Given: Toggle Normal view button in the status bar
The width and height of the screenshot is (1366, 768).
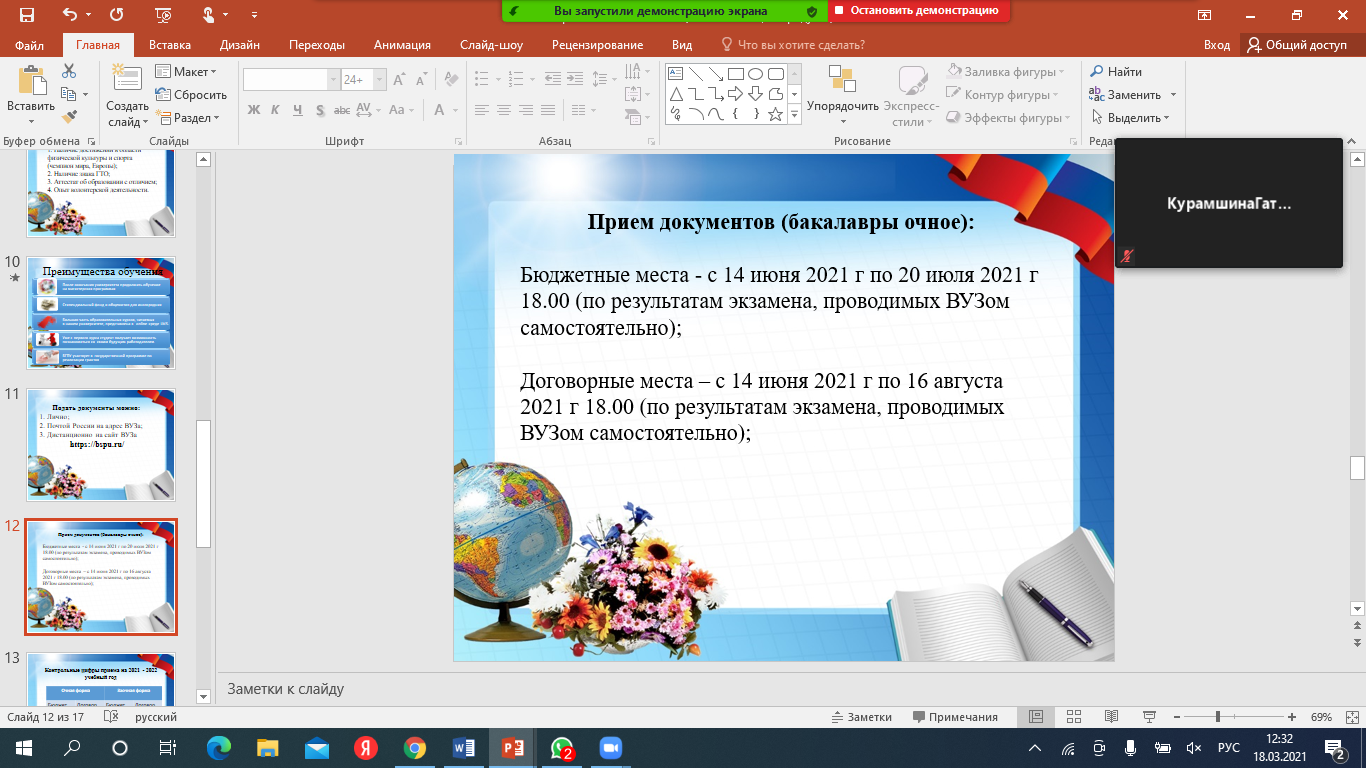Looking at the screenshot, I should 1036,717.
